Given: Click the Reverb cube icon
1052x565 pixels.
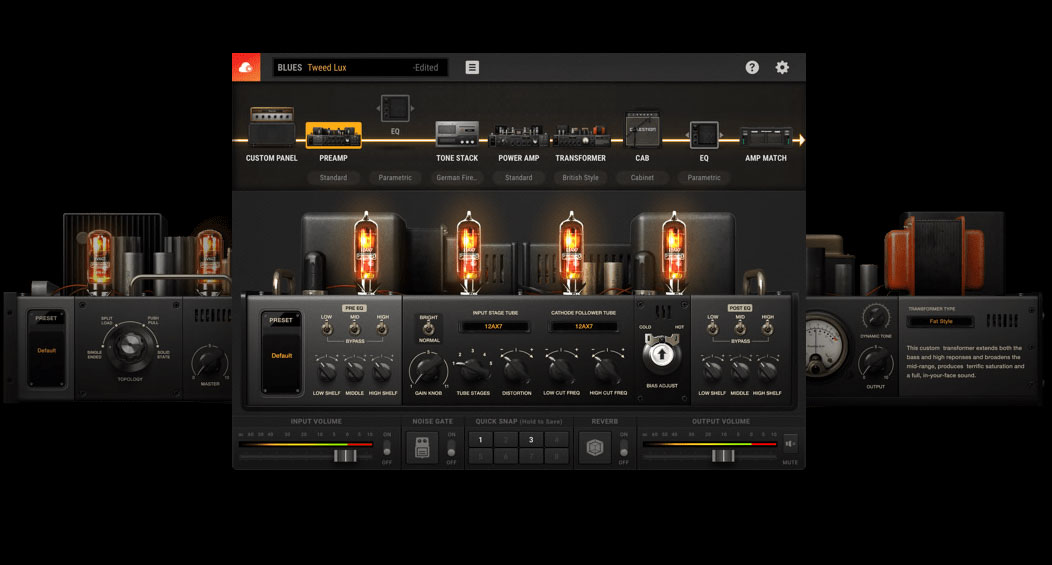Looking at the screenshot, I should [x=595, y=448].
